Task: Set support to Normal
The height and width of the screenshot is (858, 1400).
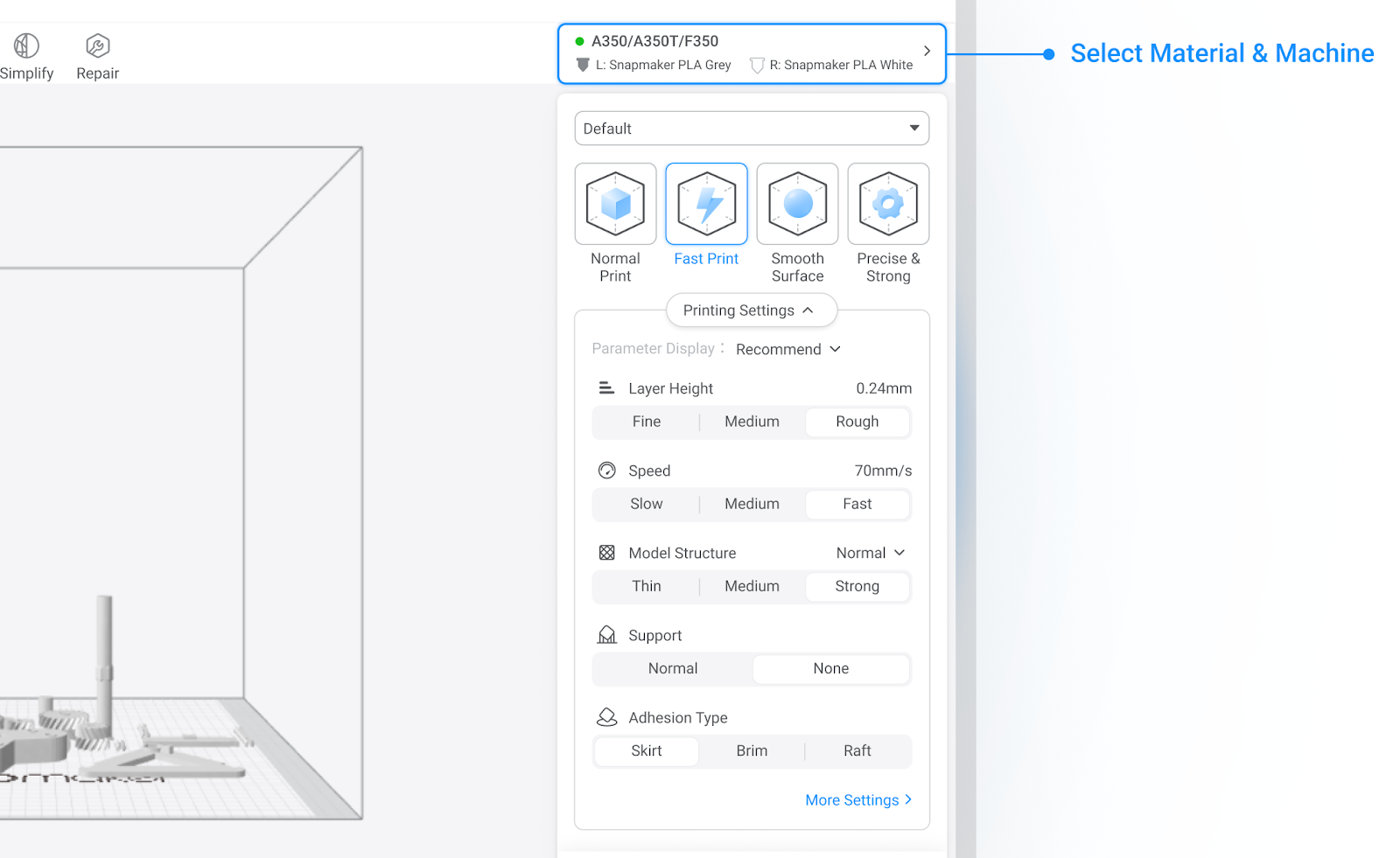Action: pyautogui.click(x=673, y=668)
